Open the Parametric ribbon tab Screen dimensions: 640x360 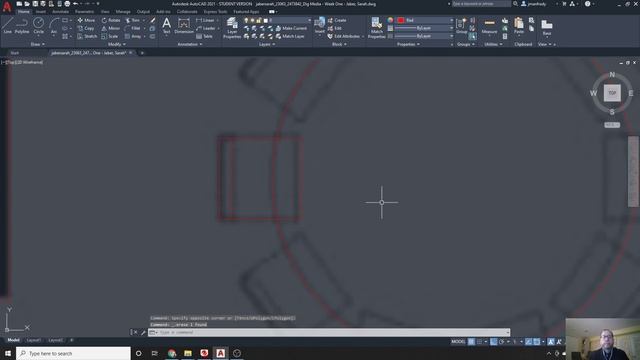[84, 11]
